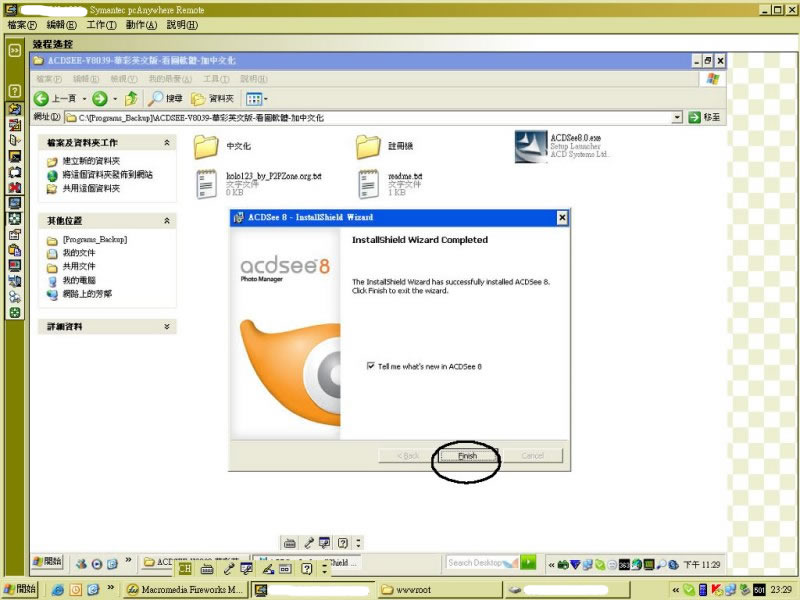The image size is (800, 600).
Task: Click the local system tray clock 23:29
Action: coord(782,590)
